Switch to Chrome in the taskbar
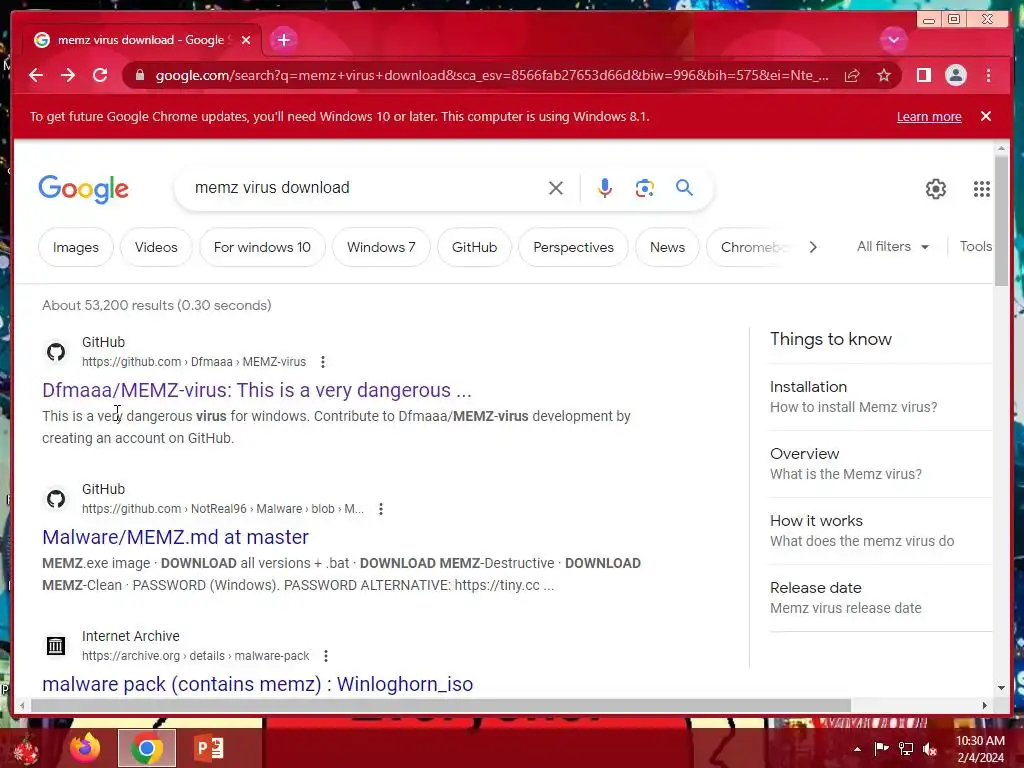 click(x=147, y=748)
